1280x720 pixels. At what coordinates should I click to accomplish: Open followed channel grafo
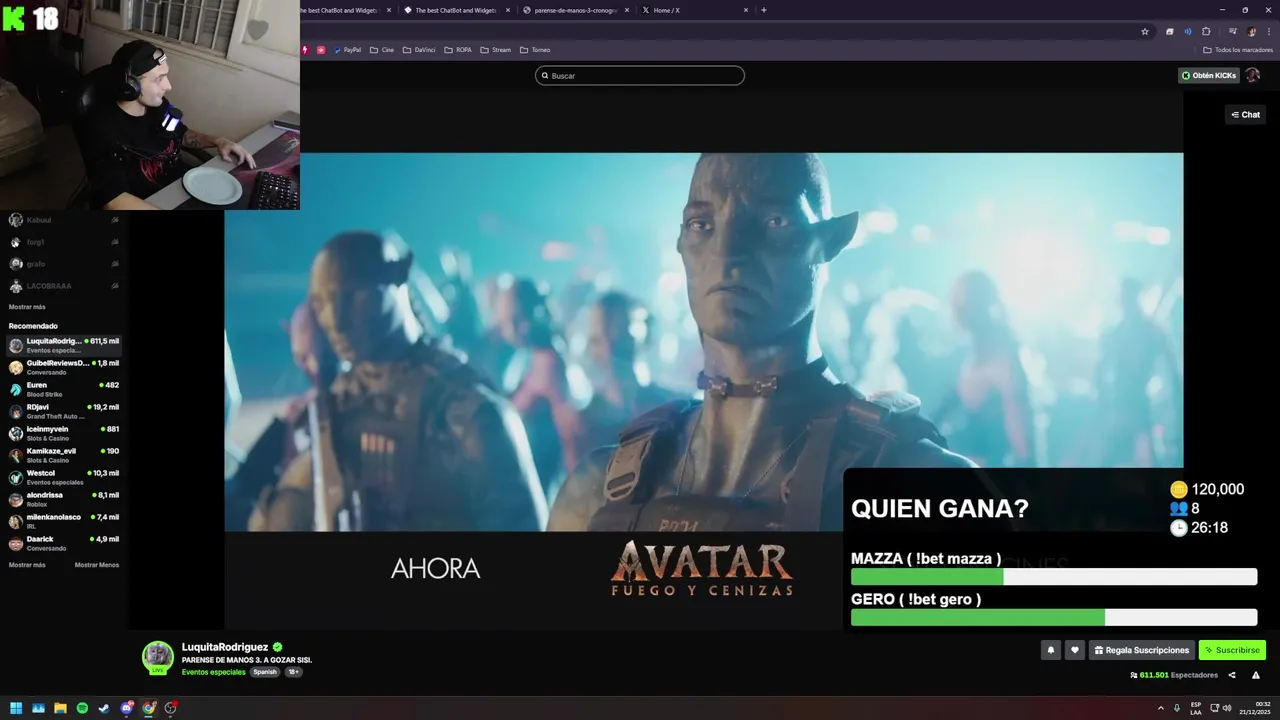[x=64, y=264]
